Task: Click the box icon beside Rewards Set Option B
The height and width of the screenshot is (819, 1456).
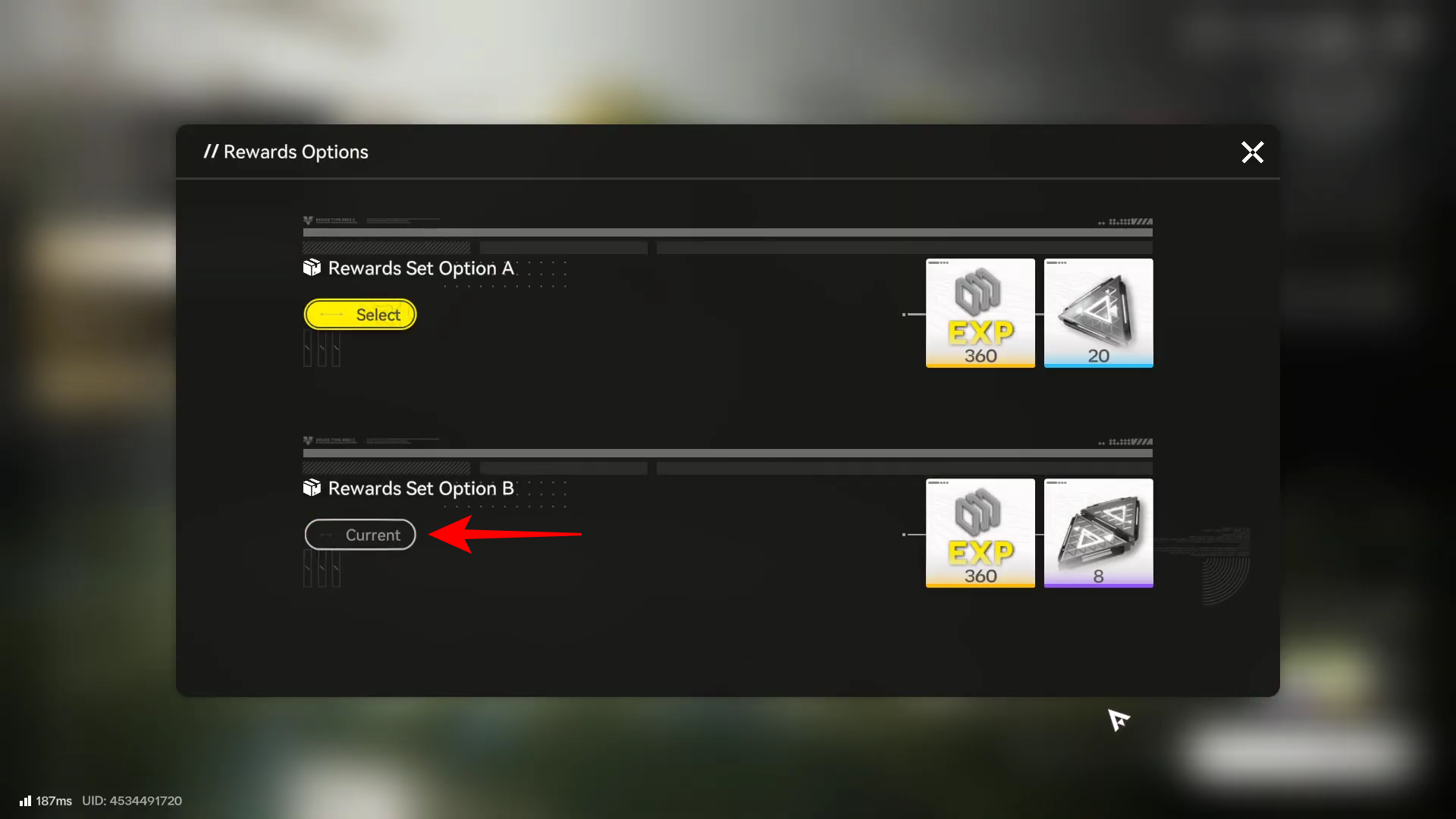Action: (x=312, y=488)
